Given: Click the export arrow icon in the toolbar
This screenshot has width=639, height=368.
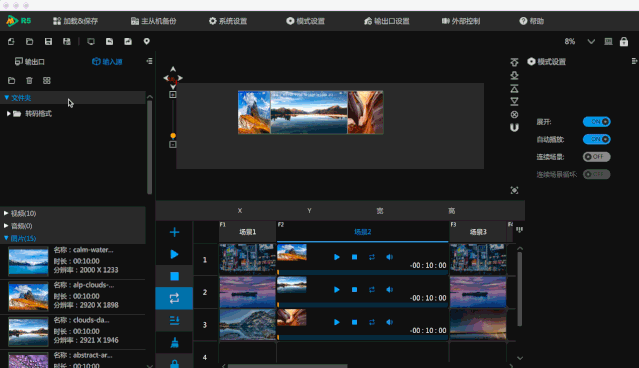Looking at the screenshot, I should (x=128, y=42).
